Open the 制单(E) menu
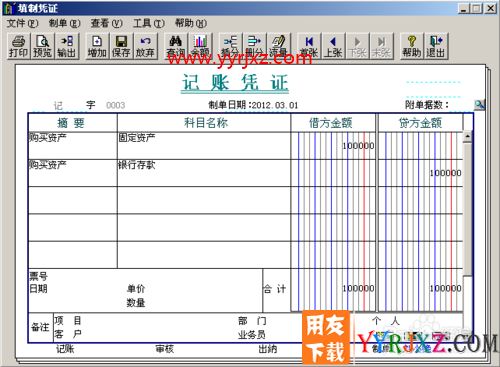This screenshot has height=367, width=500. tap(64, 23)
